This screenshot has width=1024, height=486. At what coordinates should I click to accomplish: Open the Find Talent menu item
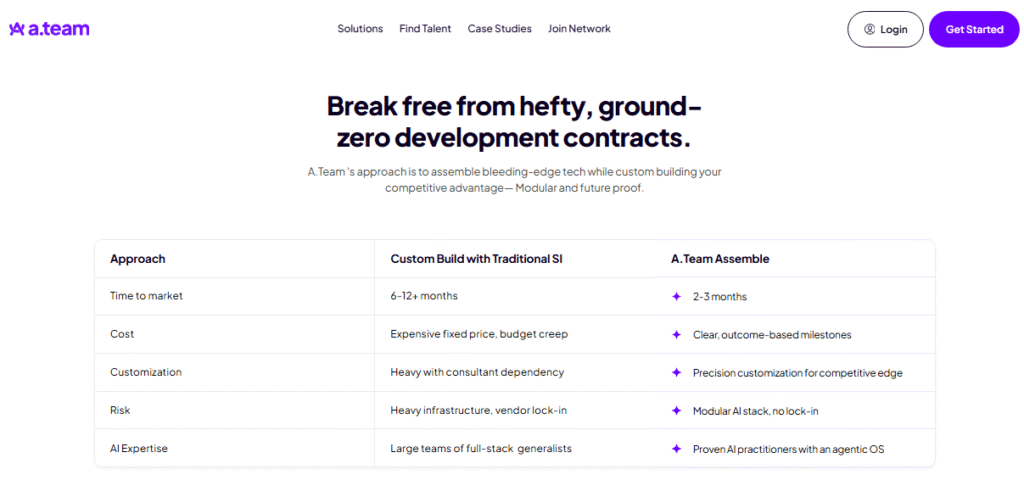click(x=425, y=29)
